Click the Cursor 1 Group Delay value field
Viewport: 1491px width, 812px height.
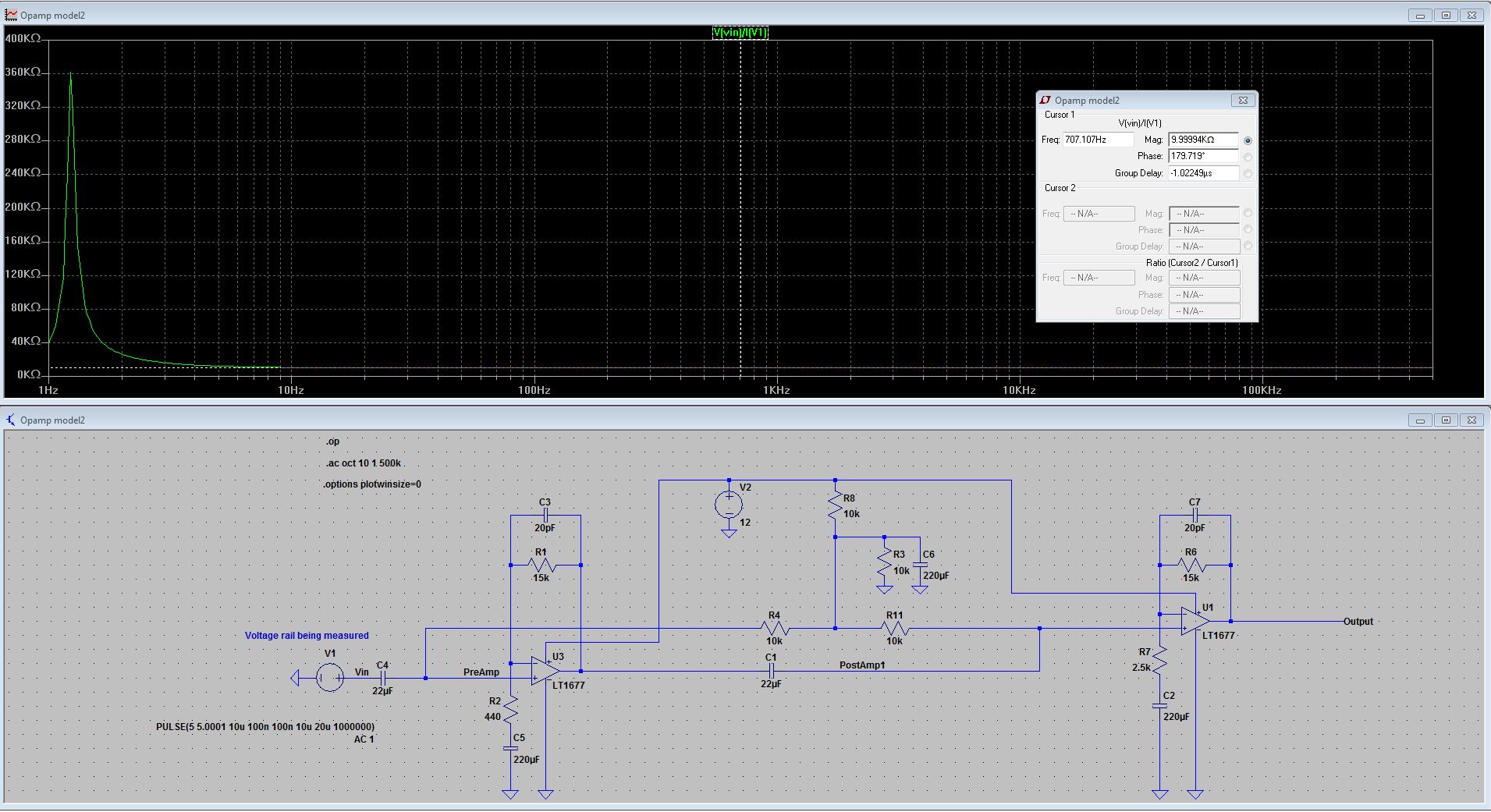click(1203, 173)
